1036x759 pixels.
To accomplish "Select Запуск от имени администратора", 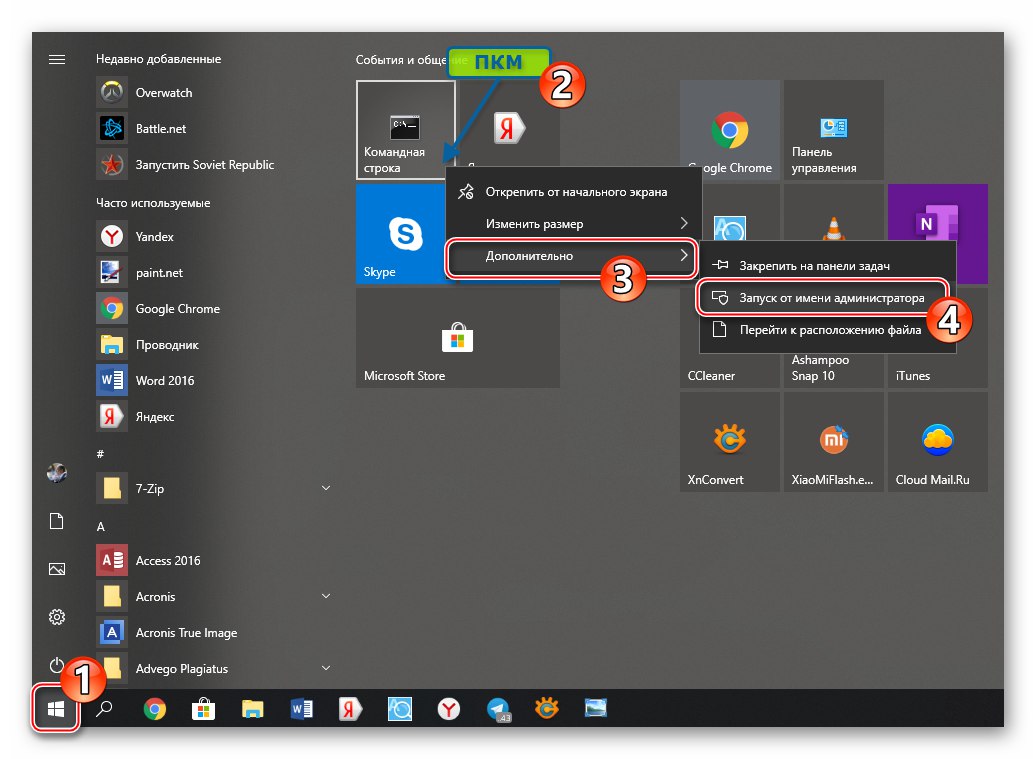I will coord(822,298).
